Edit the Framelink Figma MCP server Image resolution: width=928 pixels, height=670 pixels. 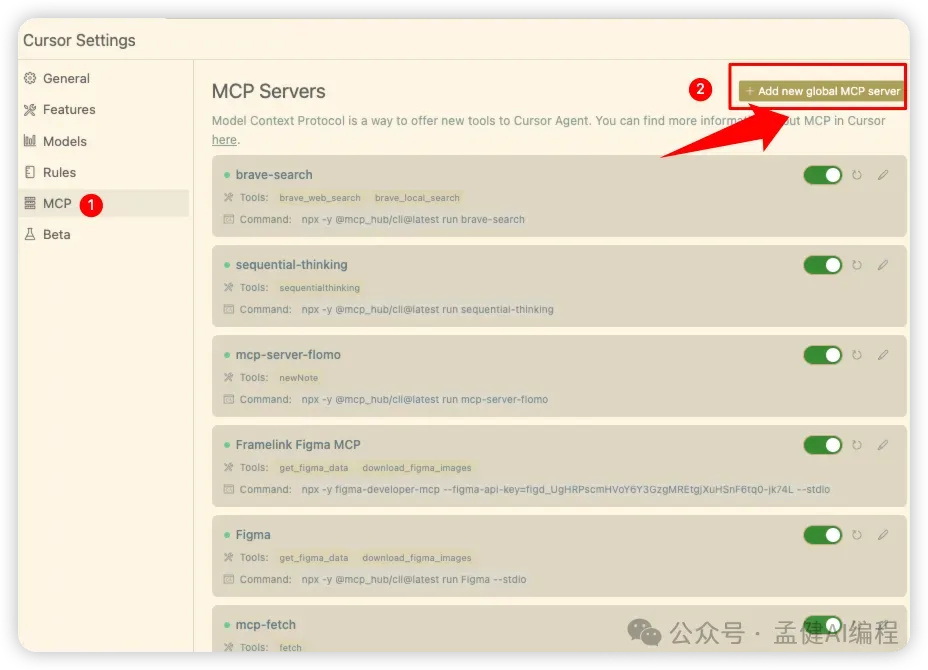point(882,445)
